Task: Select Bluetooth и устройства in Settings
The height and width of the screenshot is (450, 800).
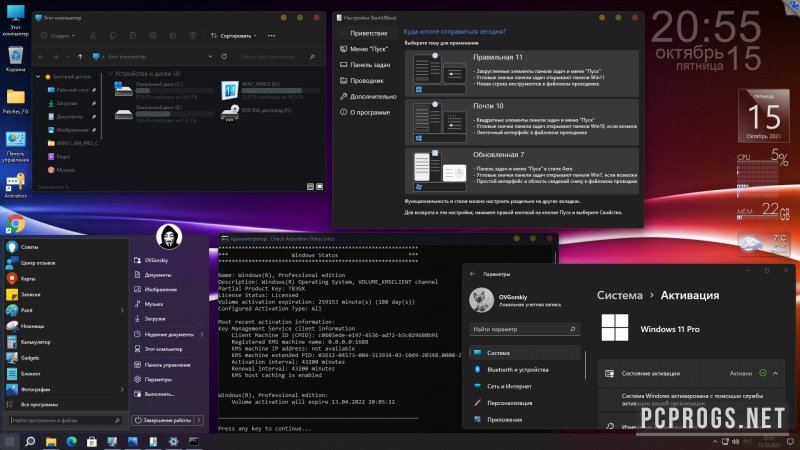Action: coord(526,369)
